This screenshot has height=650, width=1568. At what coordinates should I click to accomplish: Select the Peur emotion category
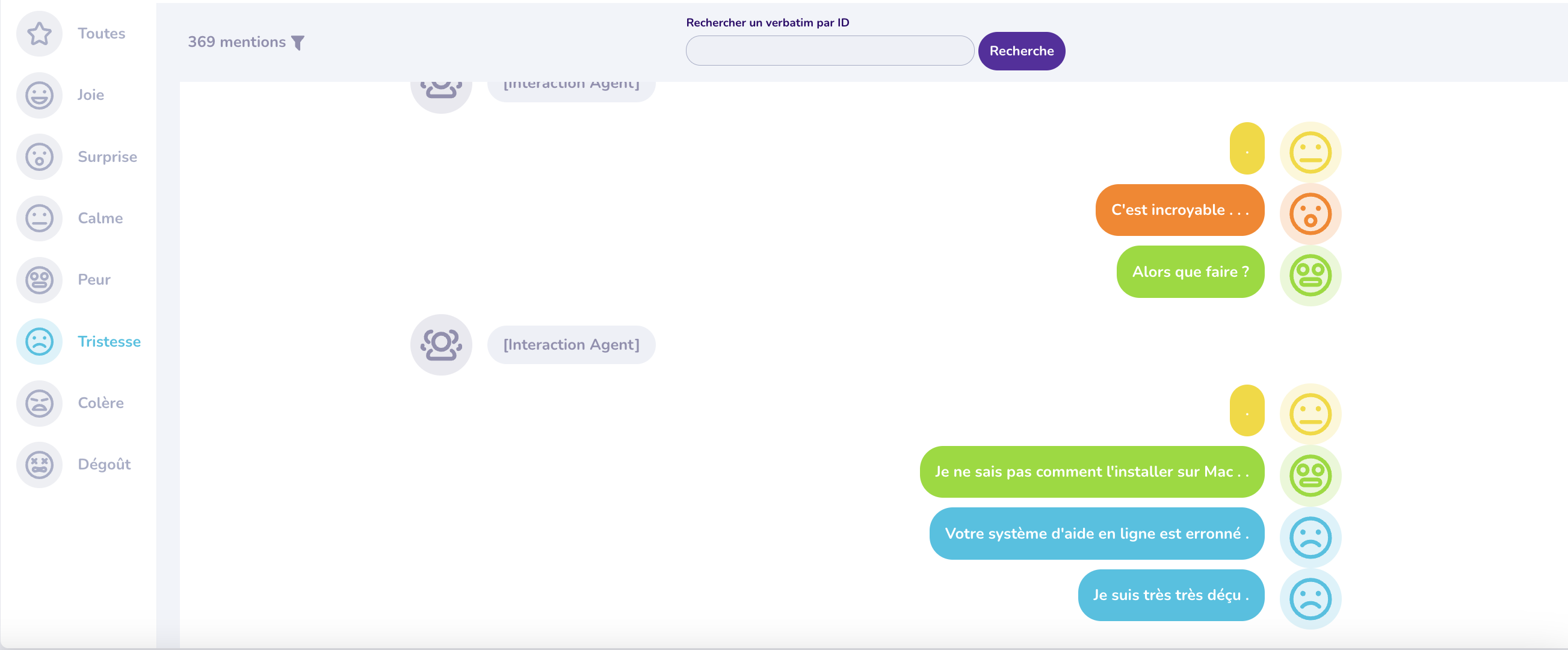93,279
